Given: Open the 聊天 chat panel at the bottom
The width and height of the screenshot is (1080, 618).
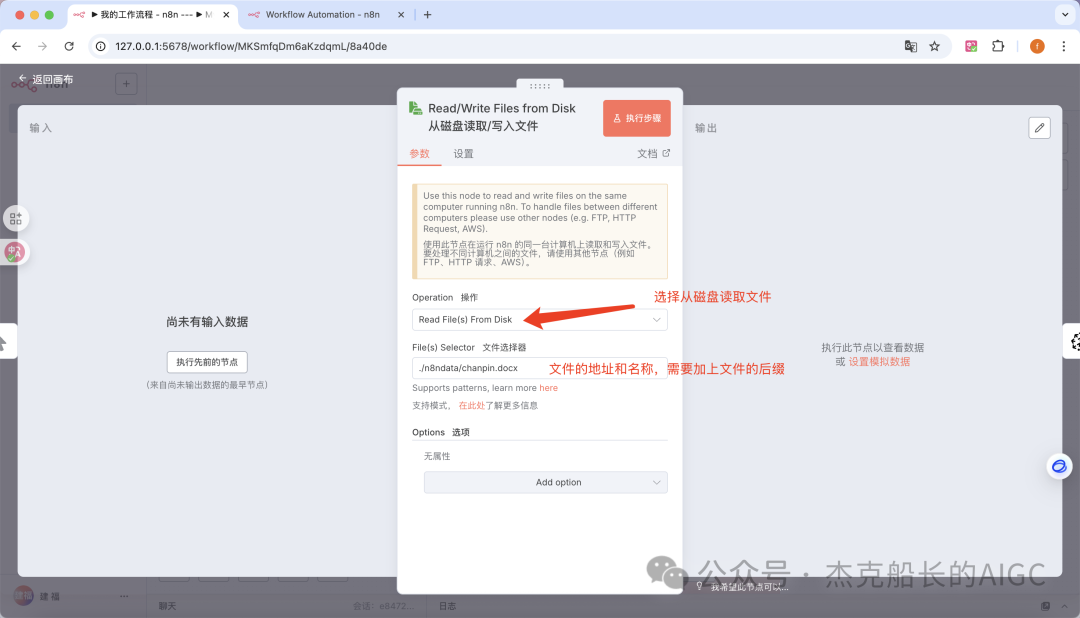Looking at the screenshot, I should (167, 606).
